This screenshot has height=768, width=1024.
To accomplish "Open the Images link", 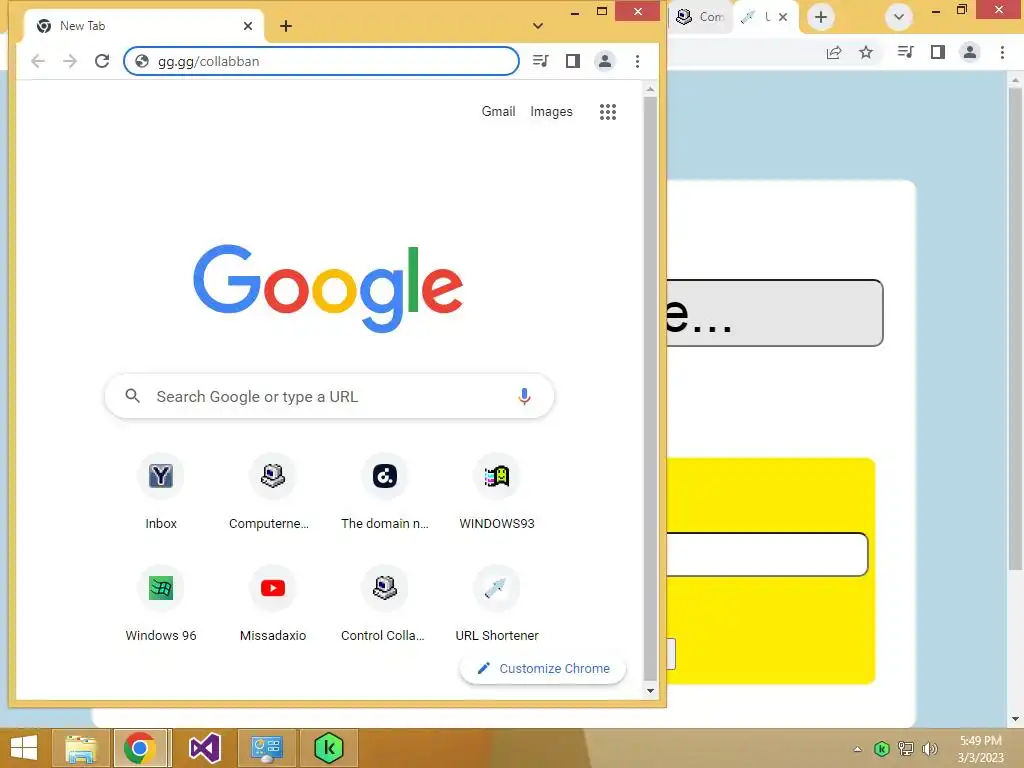I will (551, 112).
